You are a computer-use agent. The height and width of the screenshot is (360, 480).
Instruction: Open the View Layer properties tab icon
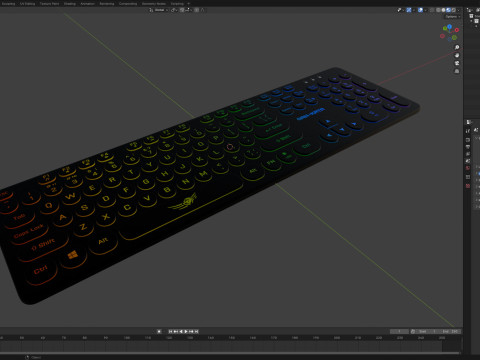pyautogui.click(x=468, y=154)
